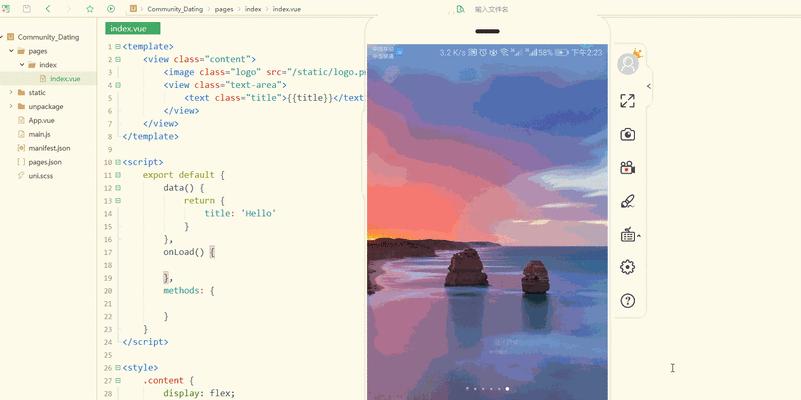Click the run play icon in toolbar
The image size is (801, 400).
pyautogui.click(x=111, y=9)
